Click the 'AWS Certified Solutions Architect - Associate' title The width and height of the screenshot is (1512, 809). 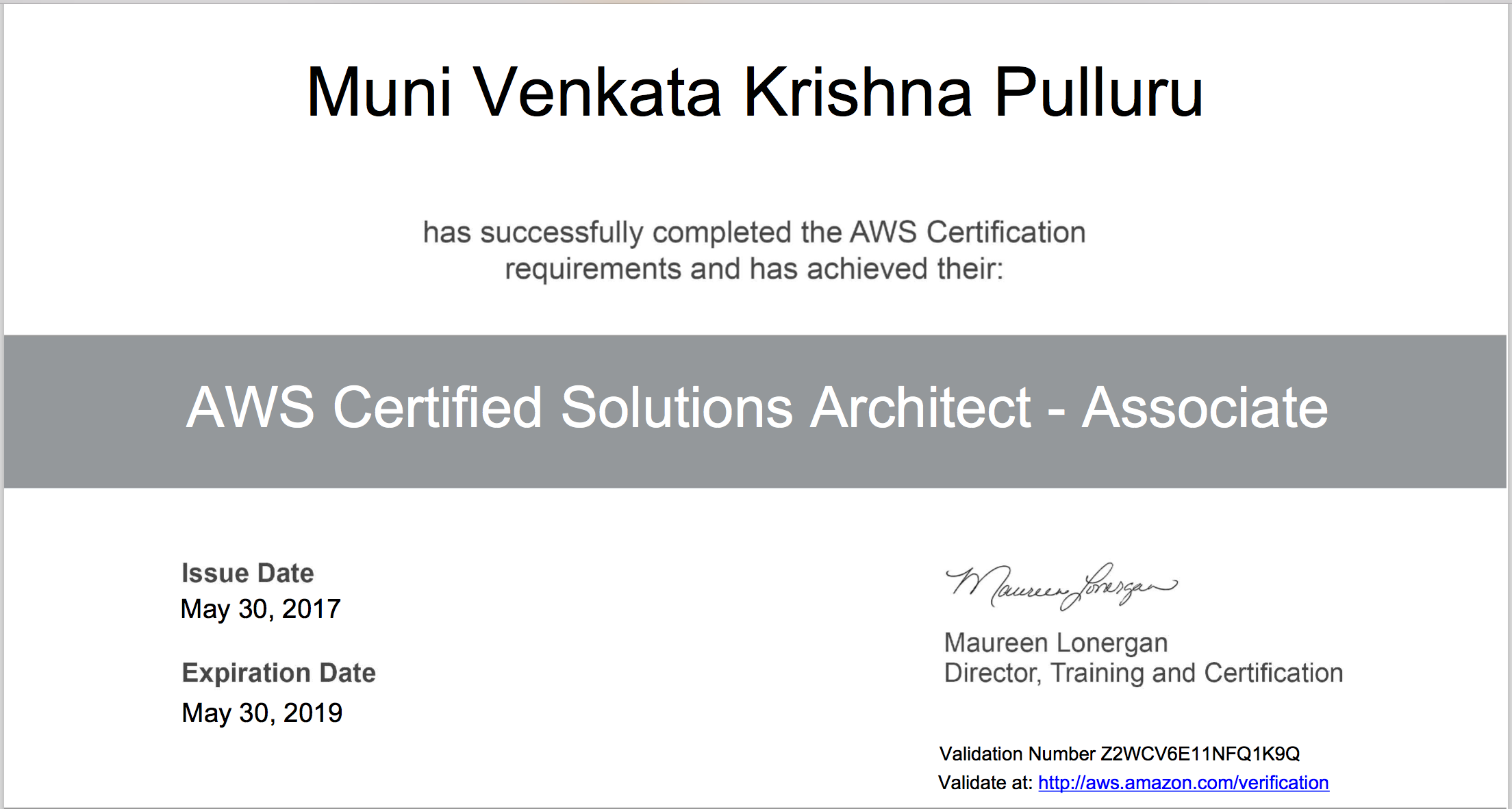click(x=757, y=408)
